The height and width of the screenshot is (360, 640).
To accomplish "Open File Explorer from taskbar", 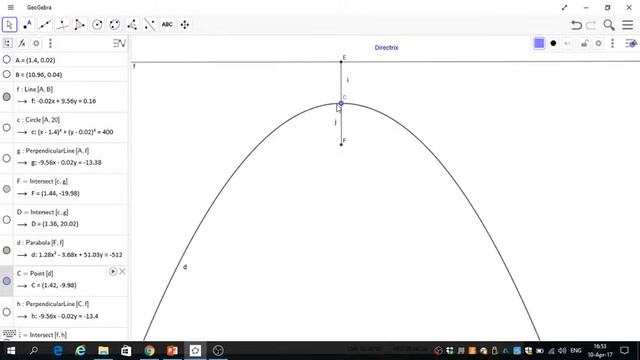I will pyautogui.click(x=103, y=351).
